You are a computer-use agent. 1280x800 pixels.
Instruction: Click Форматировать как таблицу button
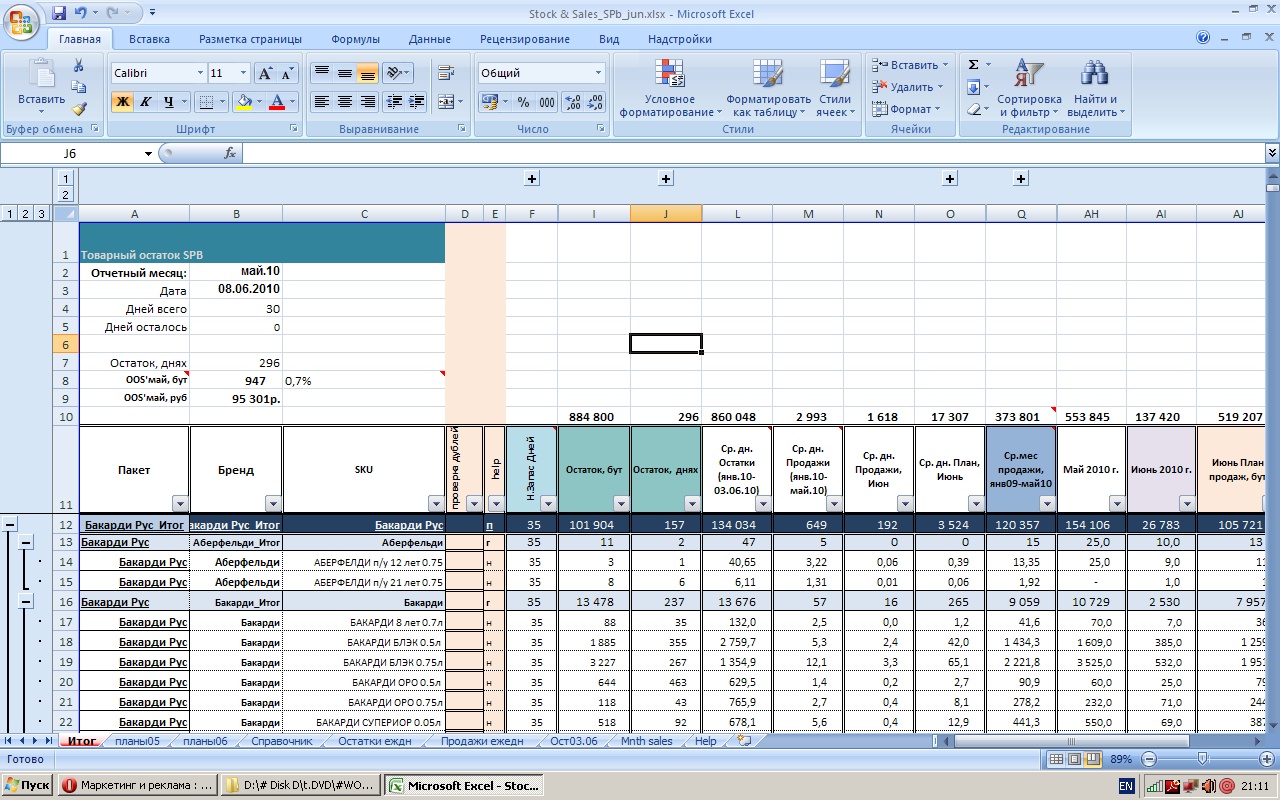[768, 88]
